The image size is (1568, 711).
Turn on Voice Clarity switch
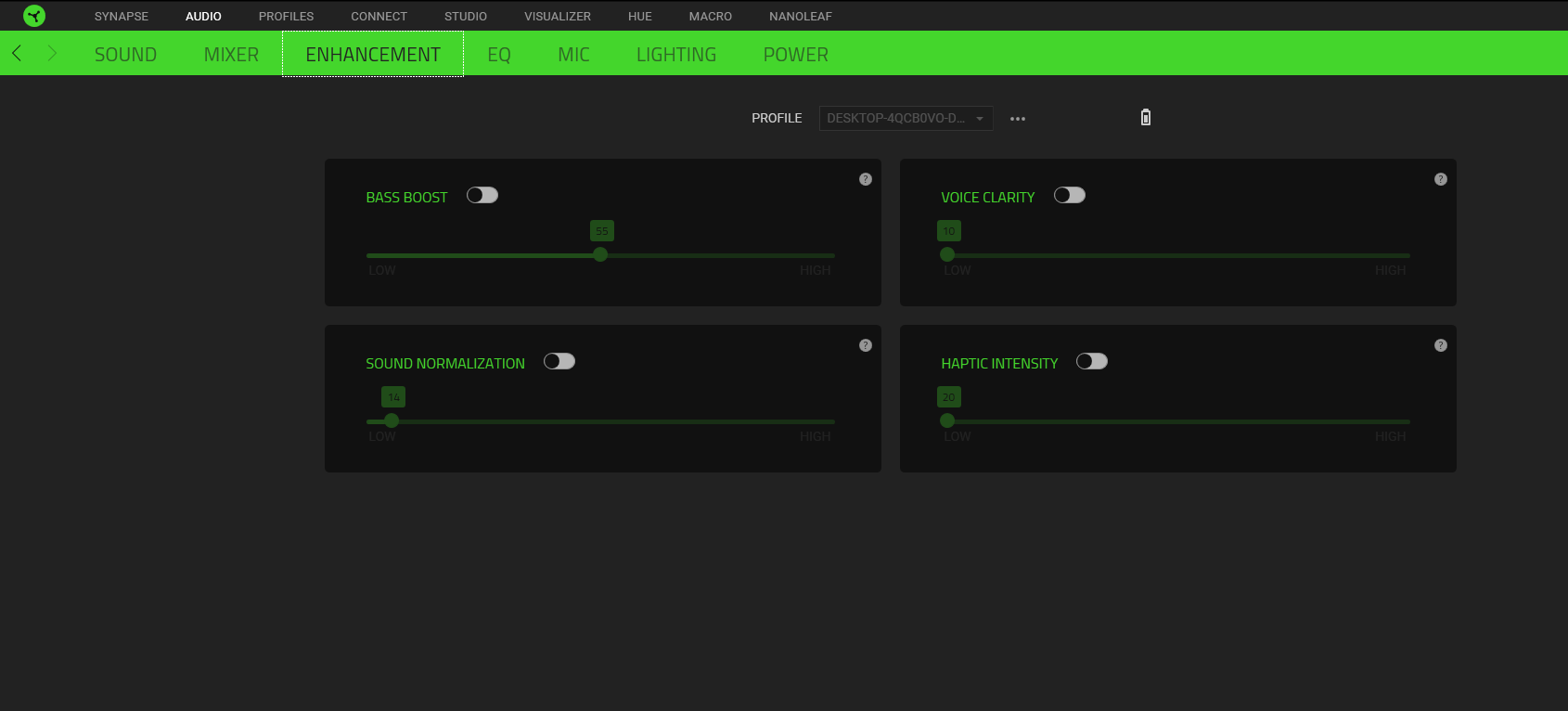pyautogui.click(x=1070, y=195)
